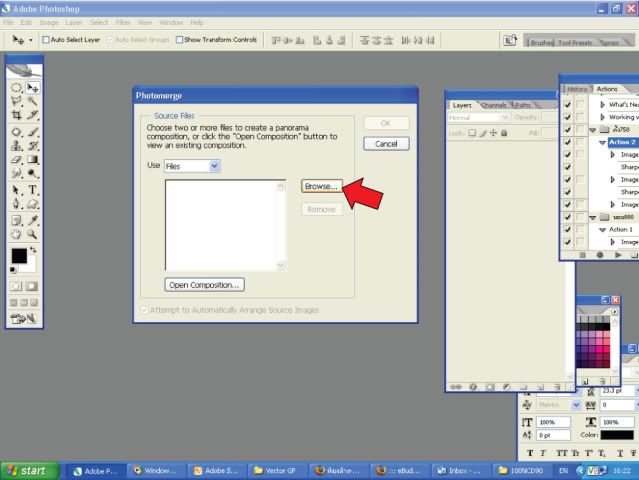Click record button in Actions panel
Screen dimensions: 639x480
(600, 255)
